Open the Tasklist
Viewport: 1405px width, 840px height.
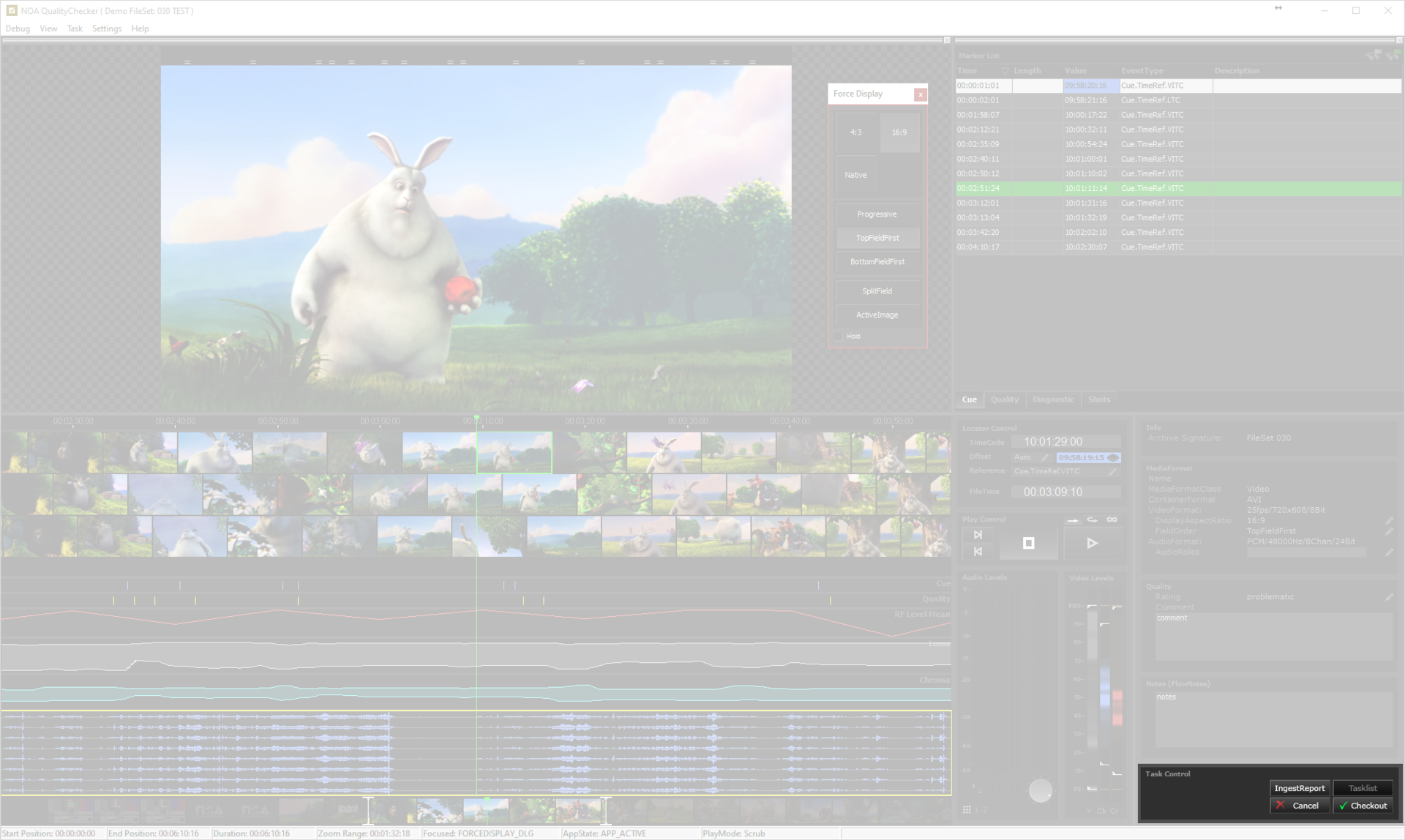coord(1363,788)
